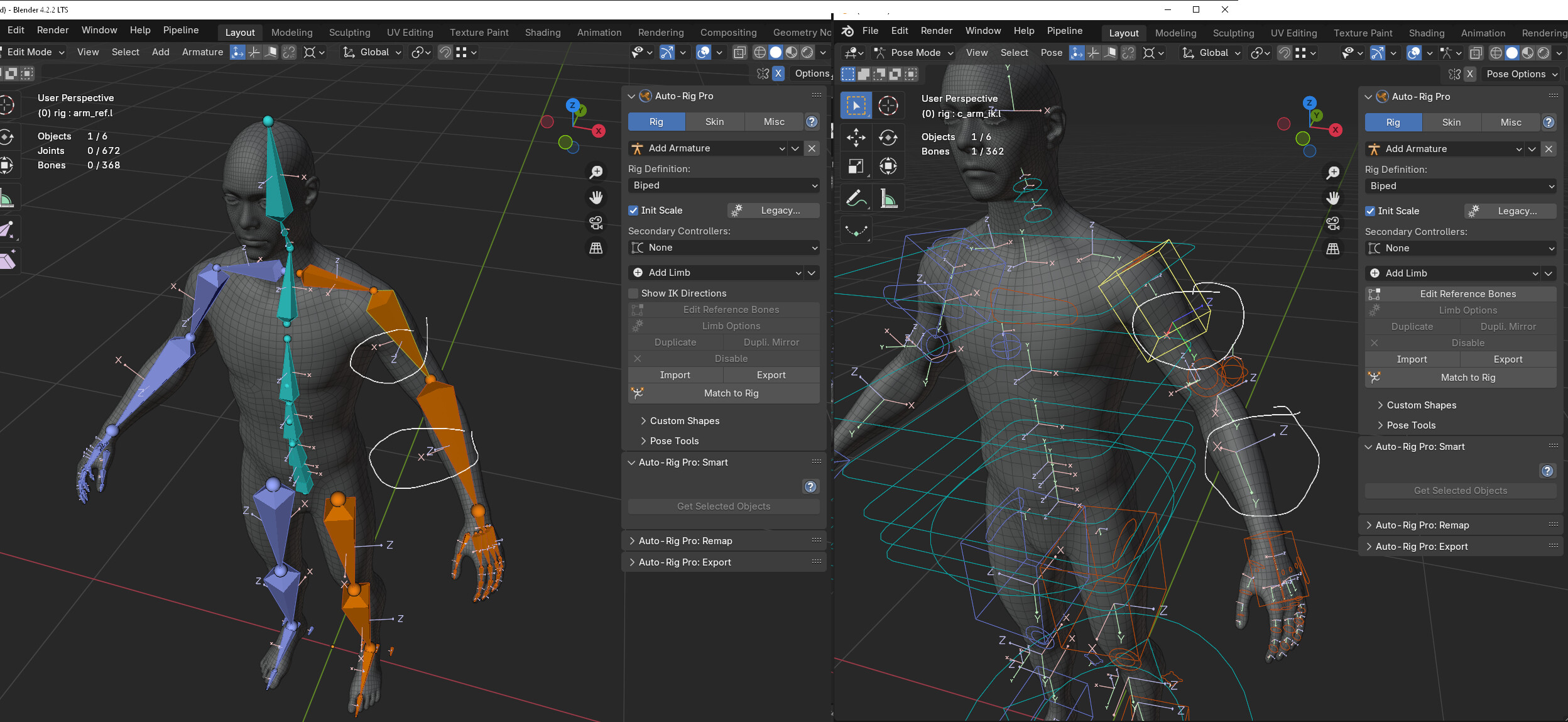Screen dimensions: 1568x722
Task: Open Biped rig definition dropdown in left panel
Action: pyautogui.click(x=724, y=185)
